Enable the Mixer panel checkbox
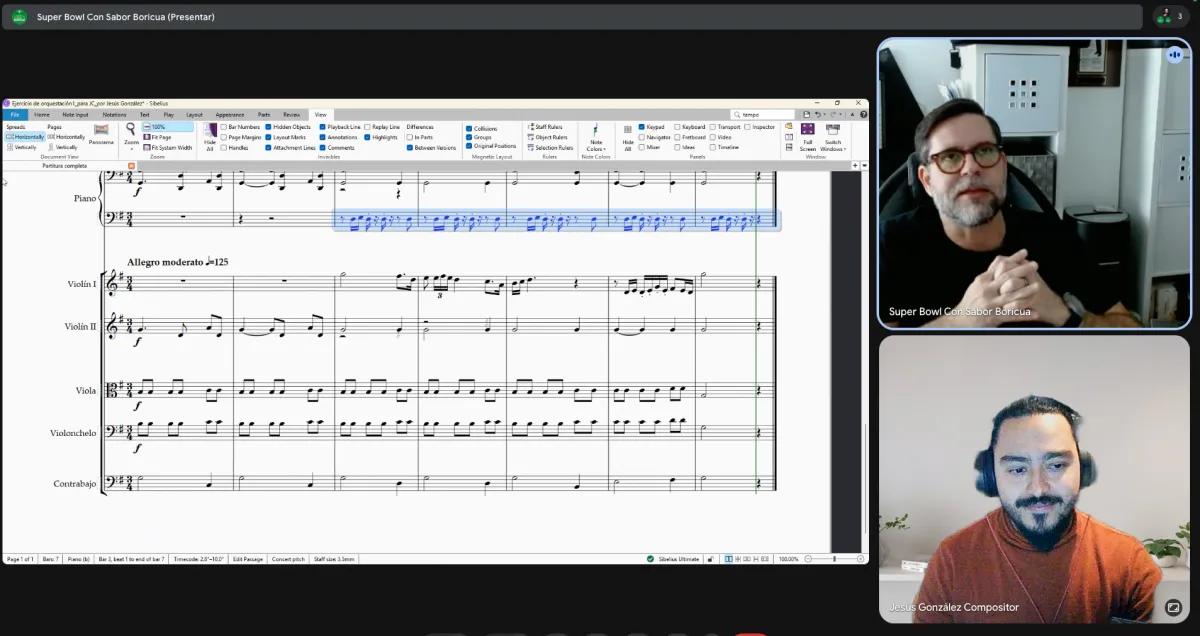The width and height of the screenshot is (1200, 636). tap(642, 147)
